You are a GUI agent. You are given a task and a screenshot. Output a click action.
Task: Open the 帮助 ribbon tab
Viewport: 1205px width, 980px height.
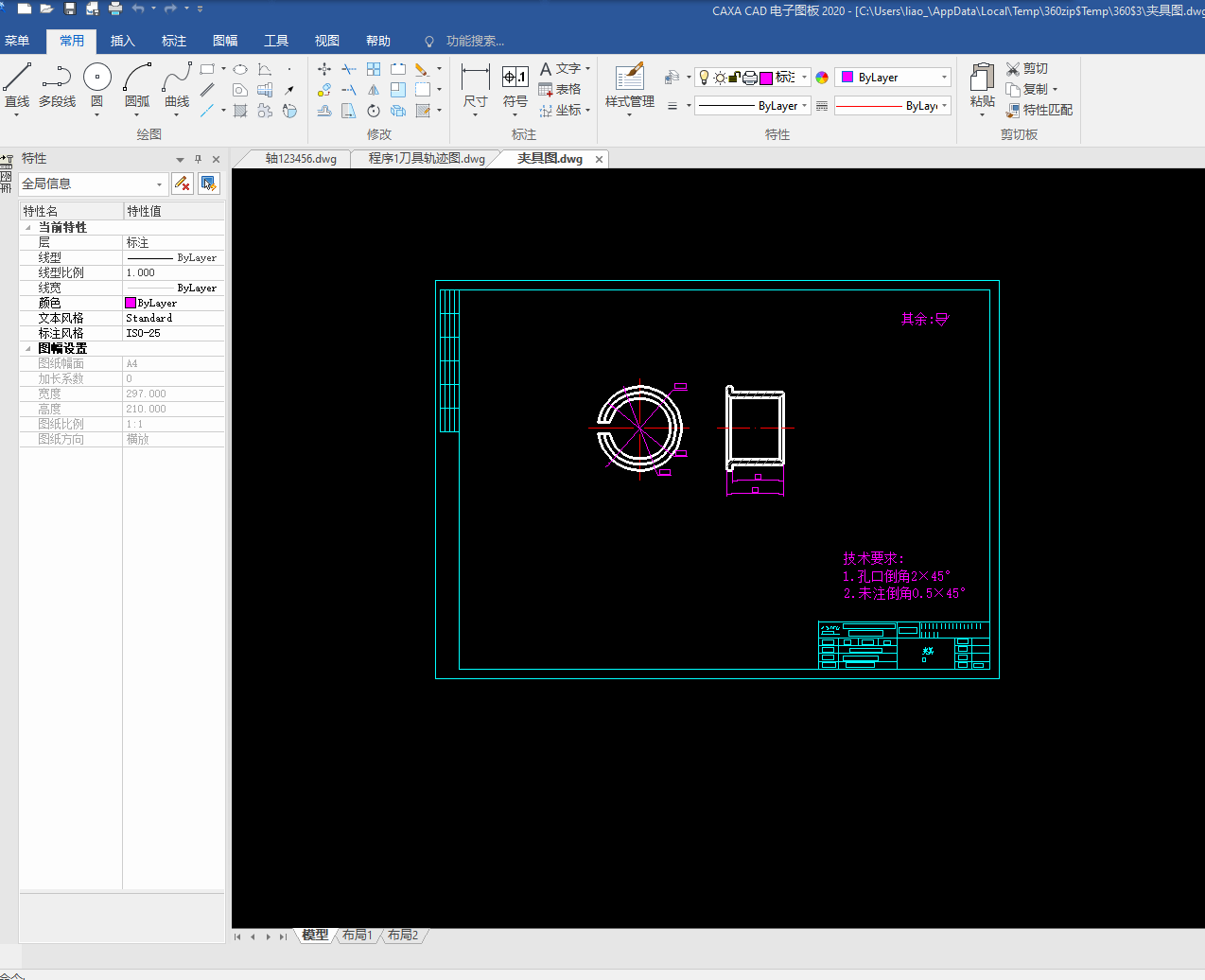click(x=378, y=41)
